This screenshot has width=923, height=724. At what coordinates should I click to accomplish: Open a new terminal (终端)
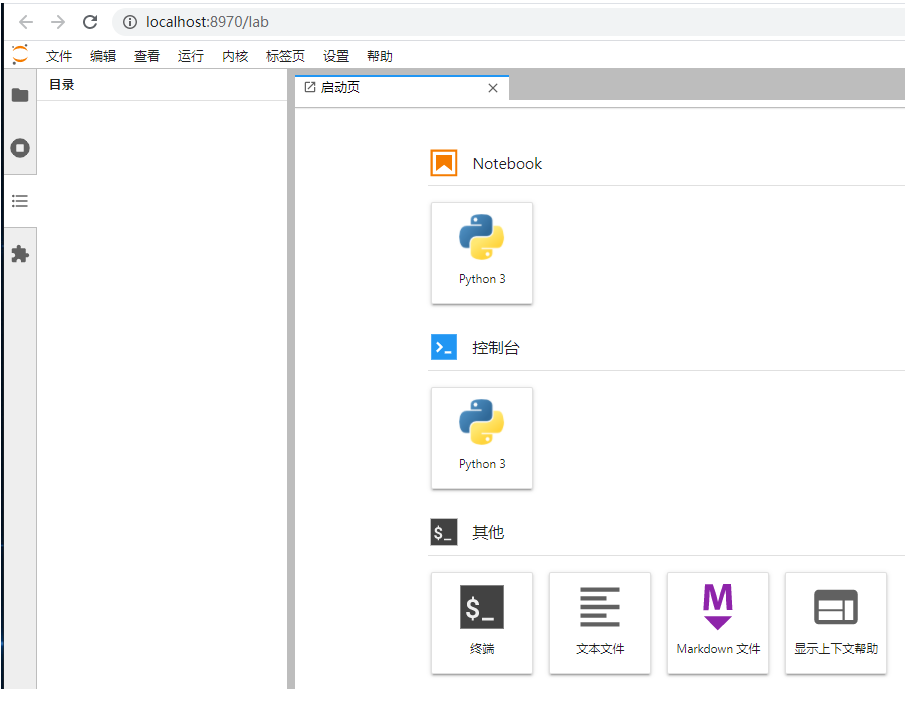tap(481, 623)
